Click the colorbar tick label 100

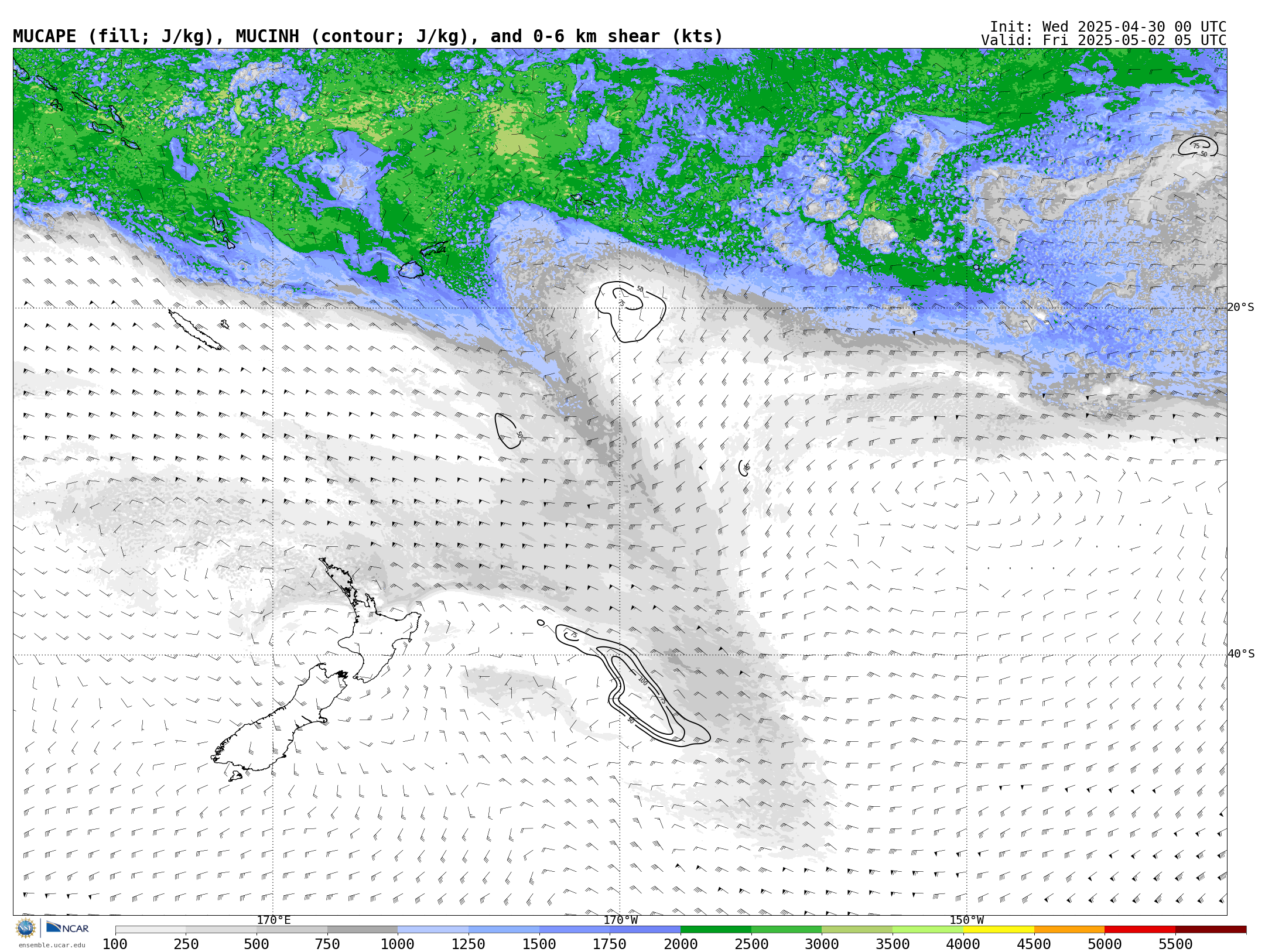115,944
